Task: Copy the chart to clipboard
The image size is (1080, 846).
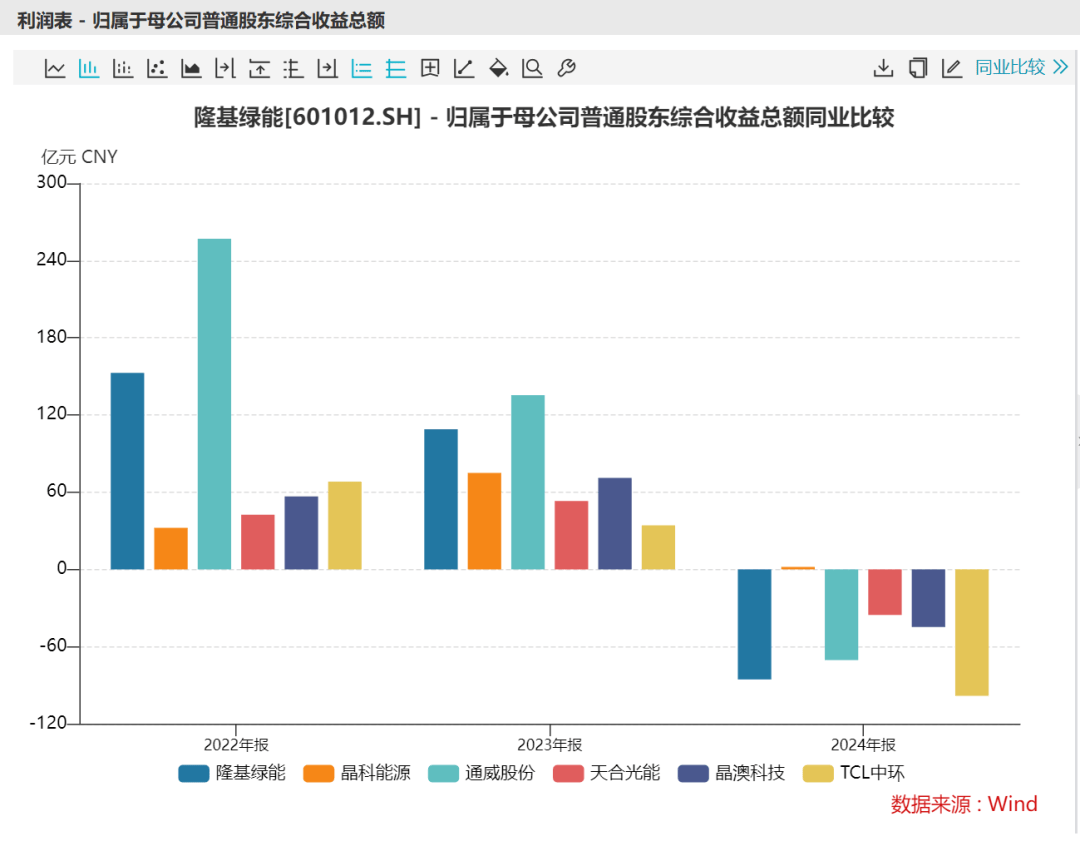Action: [x=917, y=68]
